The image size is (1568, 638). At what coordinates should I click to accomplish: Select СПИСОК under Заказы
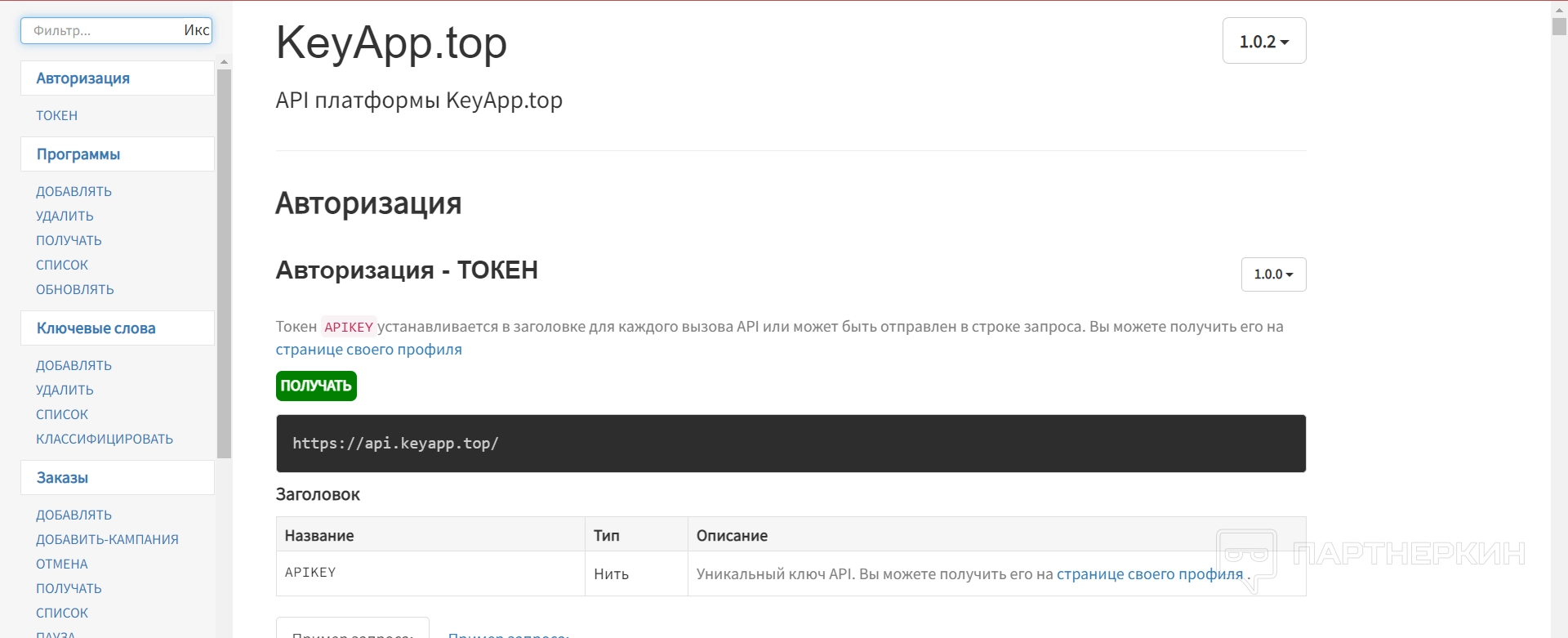62,613
